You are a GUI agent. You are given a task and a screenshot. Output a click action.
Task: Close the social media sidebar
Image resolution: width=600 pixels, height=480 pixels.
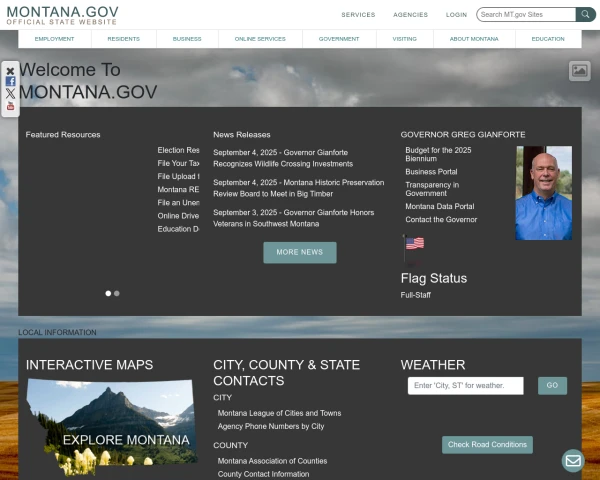(10, 71)
